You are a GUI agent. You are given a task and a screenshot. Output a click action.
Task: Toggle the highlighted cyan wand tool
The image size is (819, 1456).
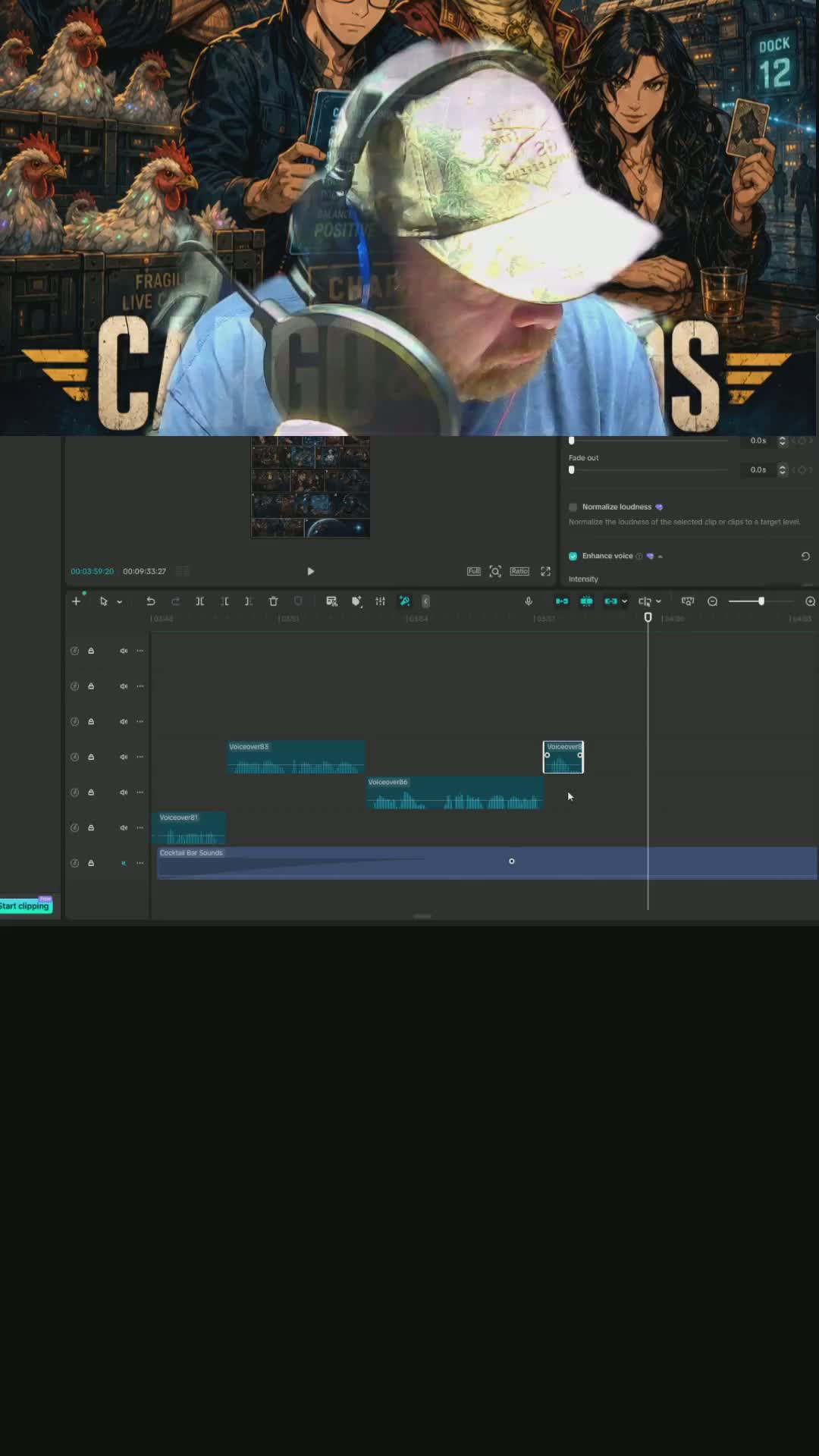[x=405, y=601]
